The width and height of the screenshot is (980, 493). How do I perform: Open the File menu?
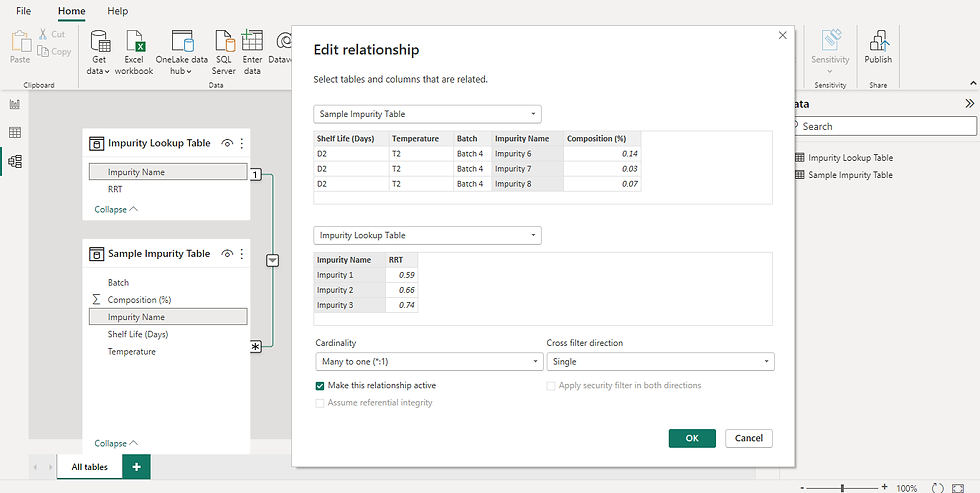pos(23,11)
